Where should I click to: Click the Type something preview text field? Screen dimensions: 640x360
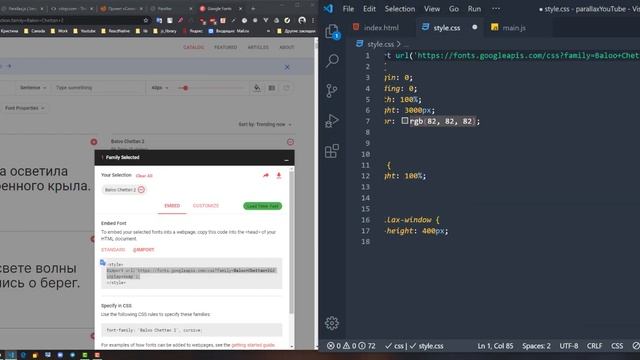98,88
